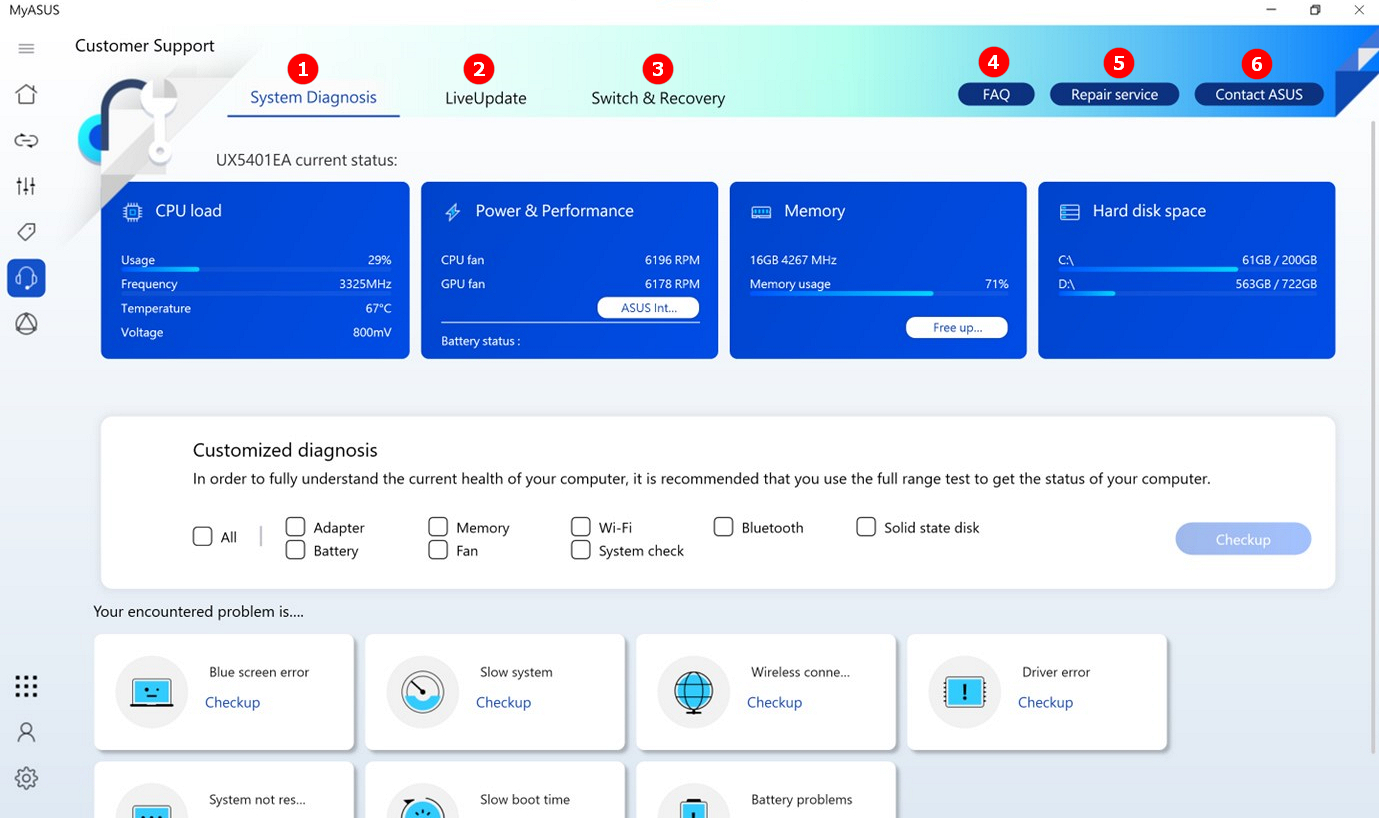
Task: Click the Memory module icon
Action: [x=761, y=212]
